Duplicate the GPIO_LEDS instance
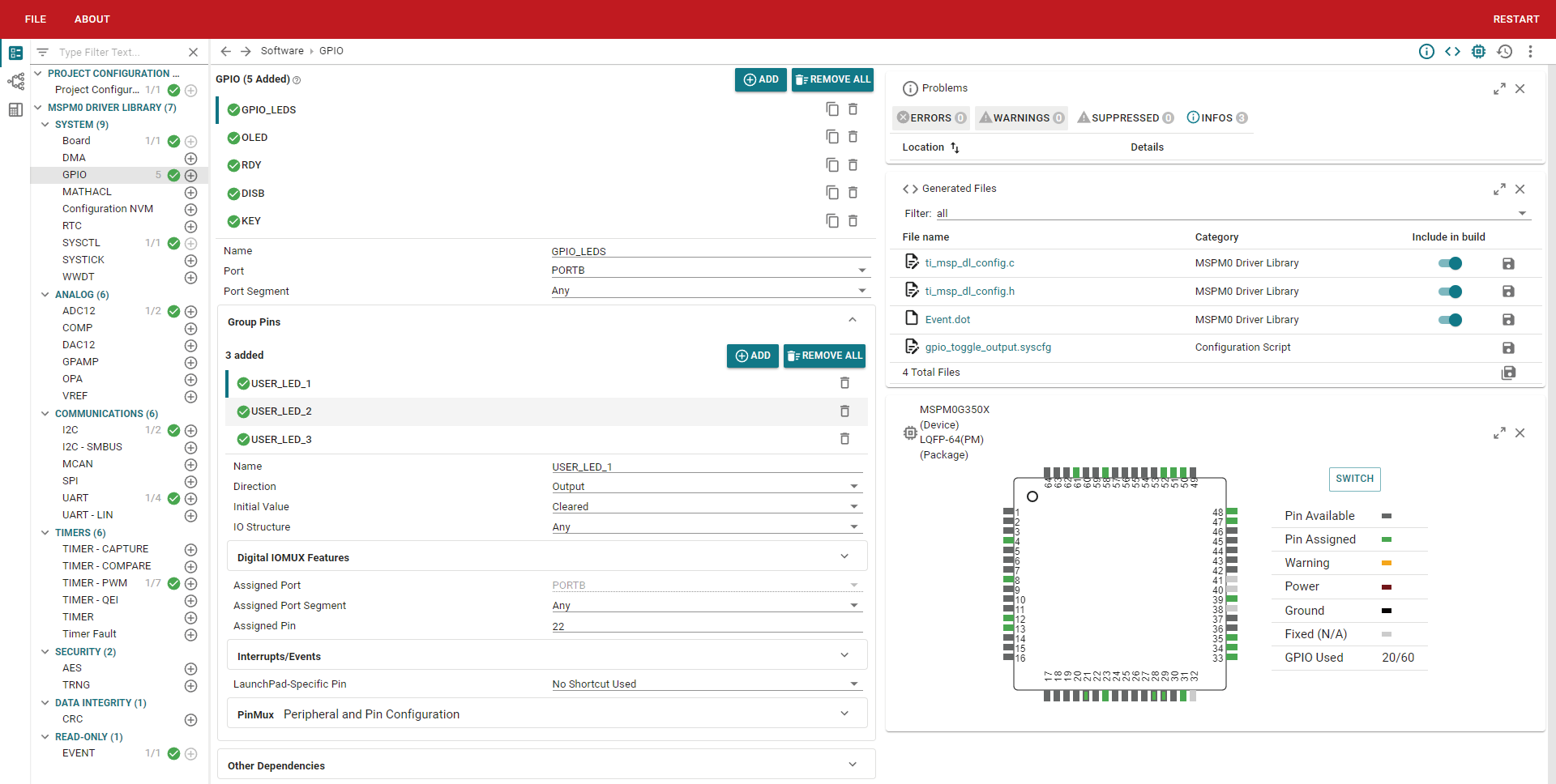Viewport: 1556px width, 784px height. point(831,109)
